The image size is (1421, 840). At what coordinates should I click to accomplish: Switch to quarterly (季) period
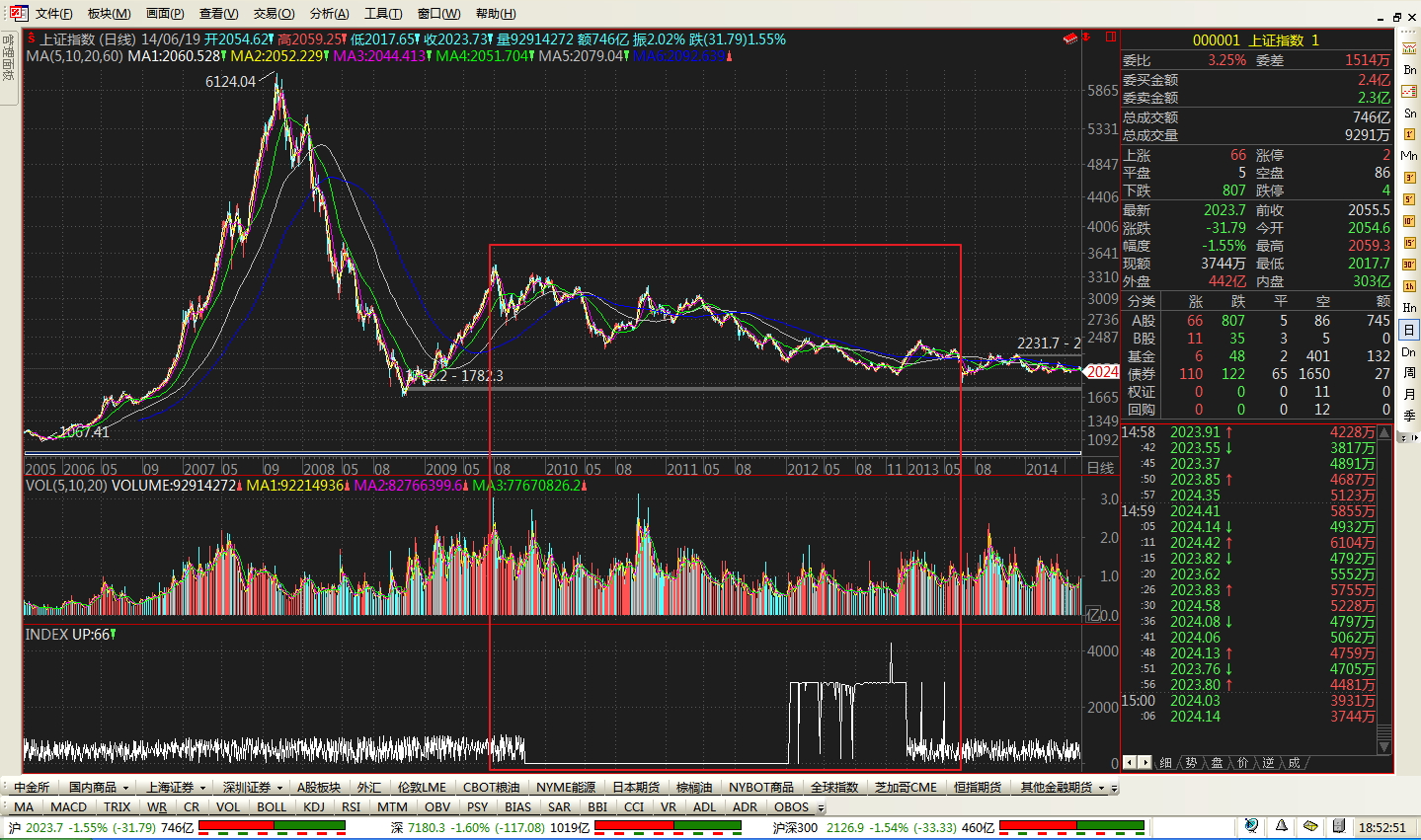coord(1409,417)
